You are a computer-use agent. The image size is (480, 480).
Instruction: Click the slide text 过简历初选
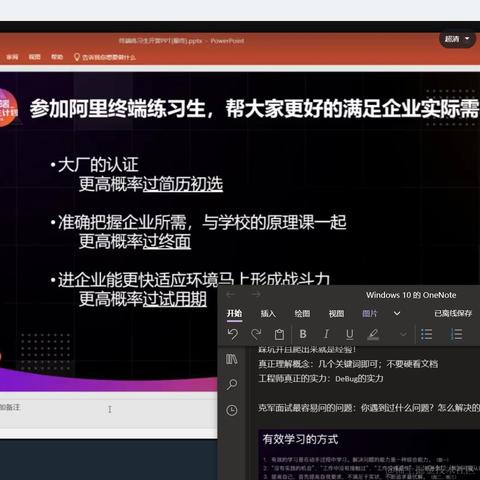click(183, 184)
